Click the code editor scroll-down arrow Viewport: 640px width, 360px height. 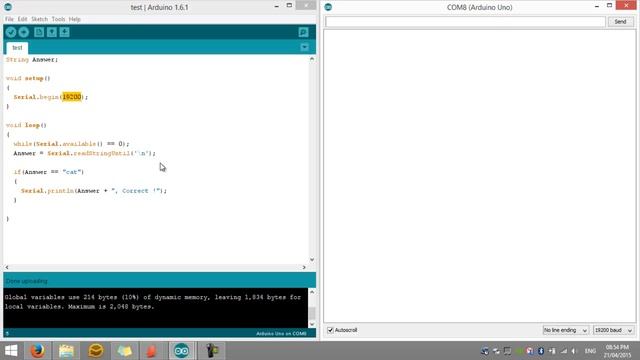pos(312,260)
